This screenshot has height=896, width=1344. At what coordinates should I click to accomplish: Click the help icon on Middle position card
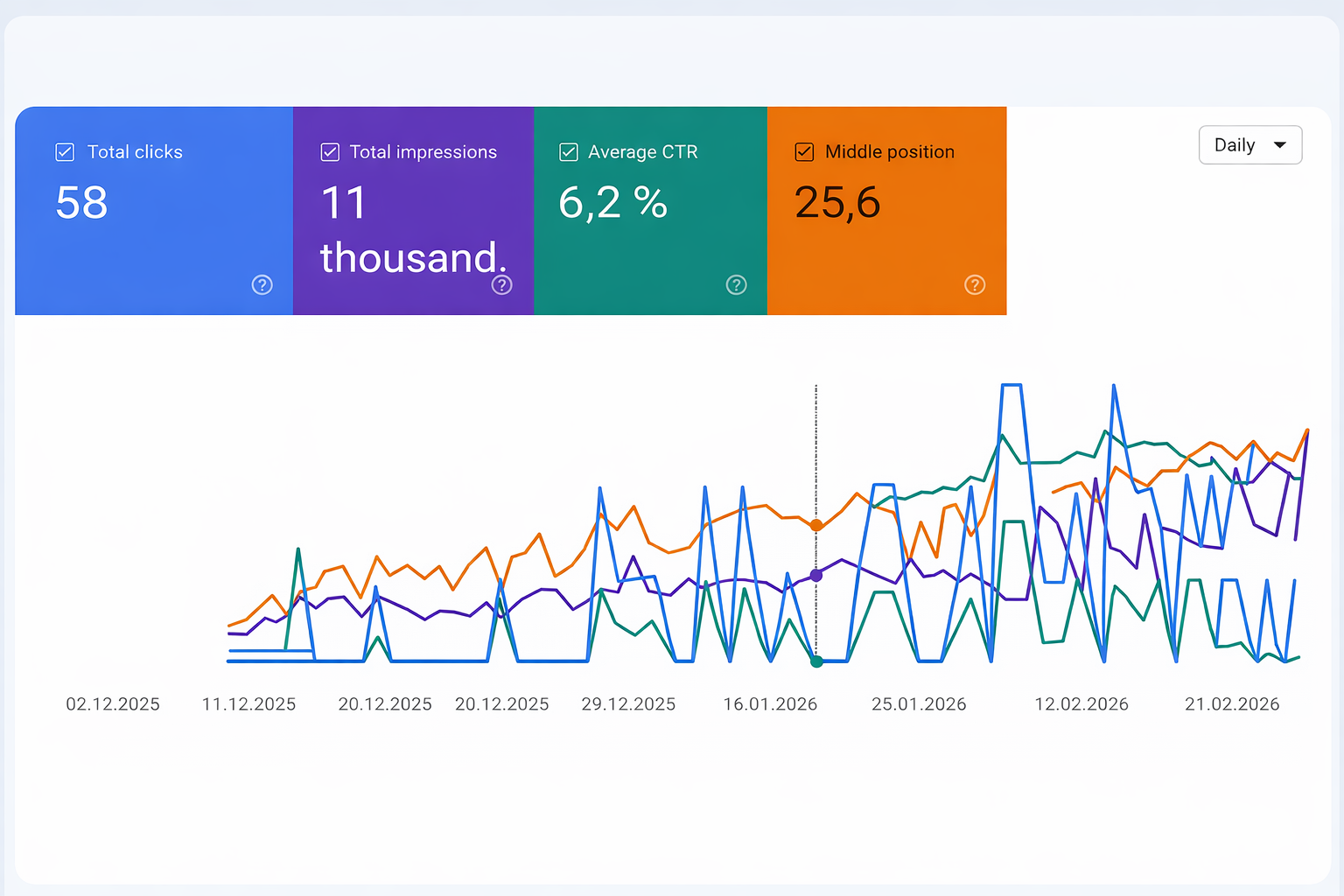click(975, 284)
